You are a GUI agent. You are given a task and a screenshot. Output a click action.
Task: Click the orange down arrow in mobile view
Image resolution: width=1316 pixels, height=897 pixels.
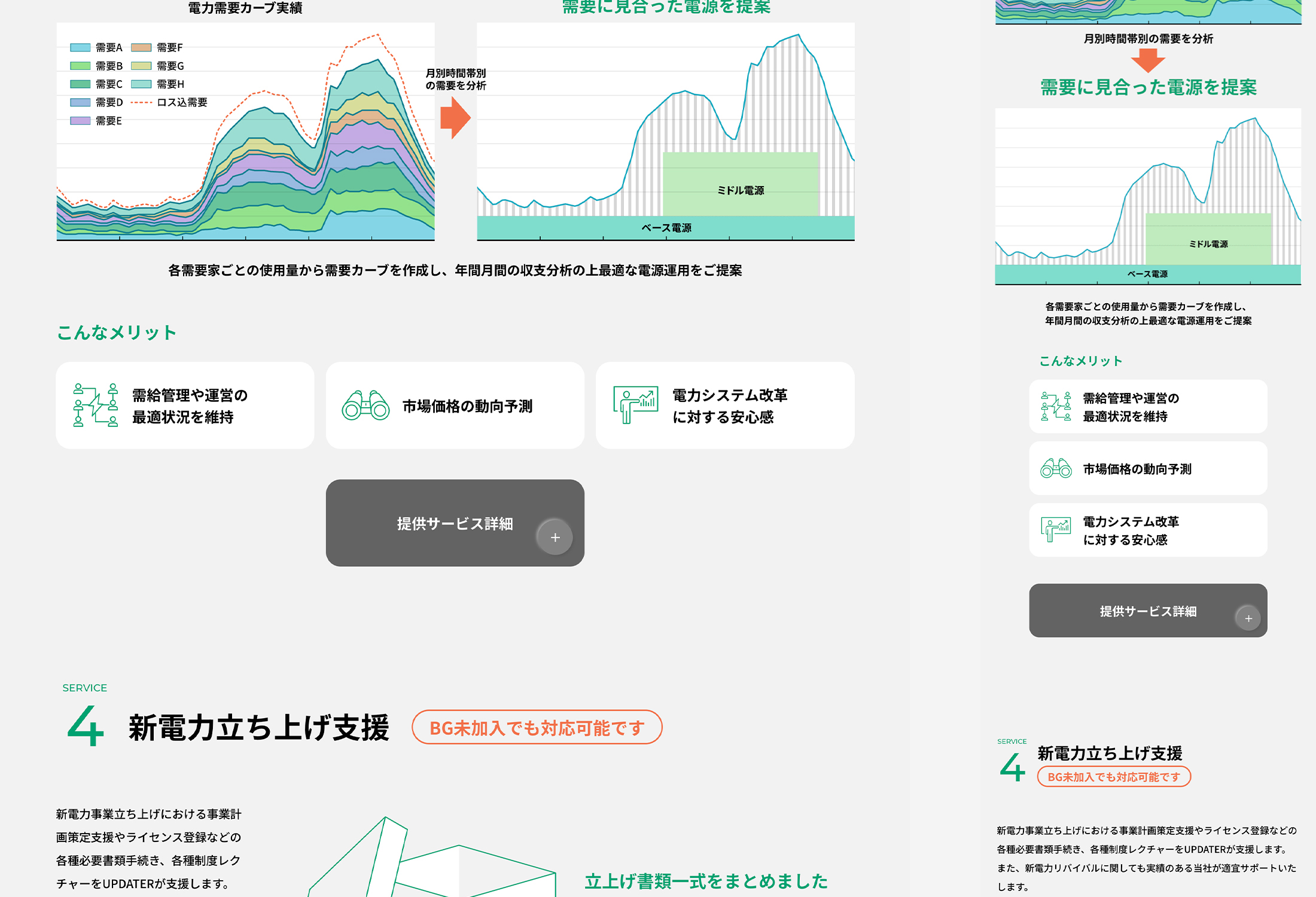[1148, 60]
